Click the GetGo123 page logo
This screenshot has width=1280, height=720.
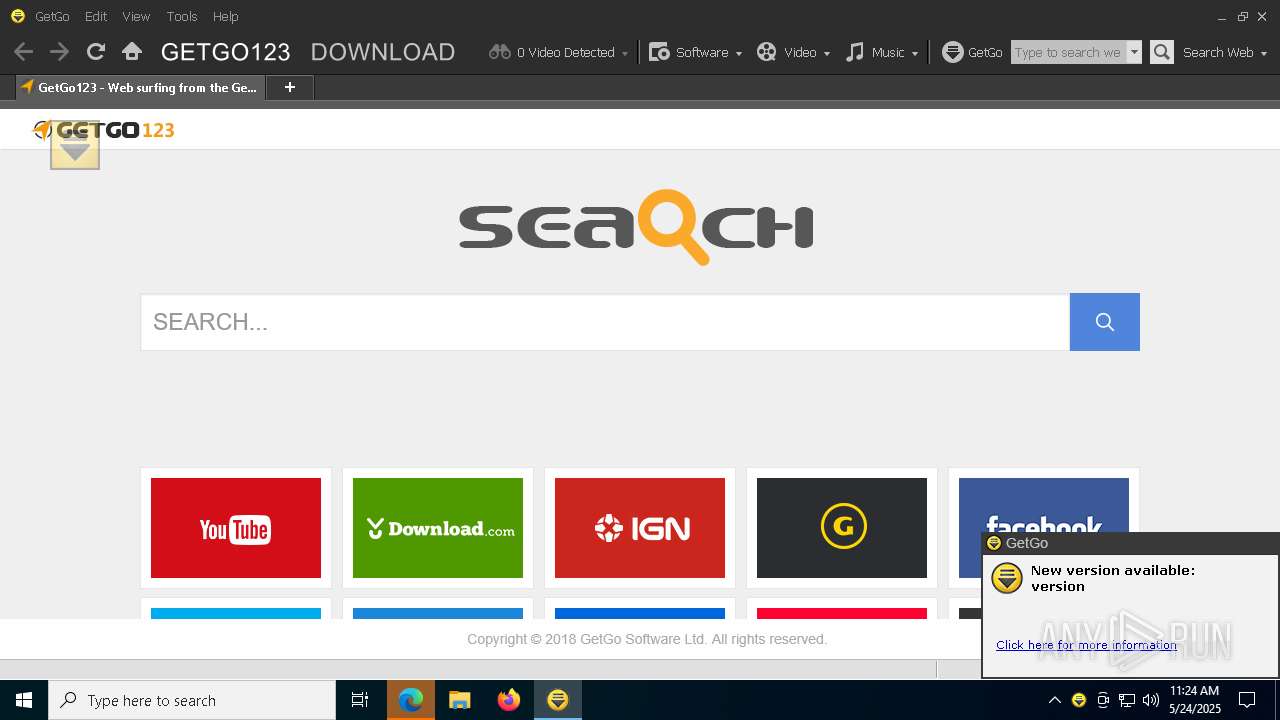pyautogui.click(x=104, y=130)
